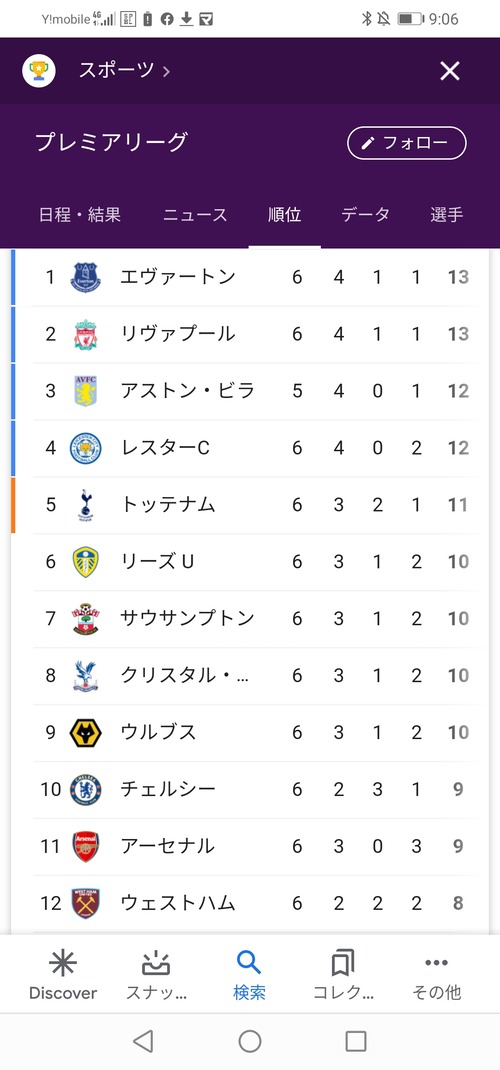Open the 選手 tab
500x1070 pixels.
pos(447,215)
